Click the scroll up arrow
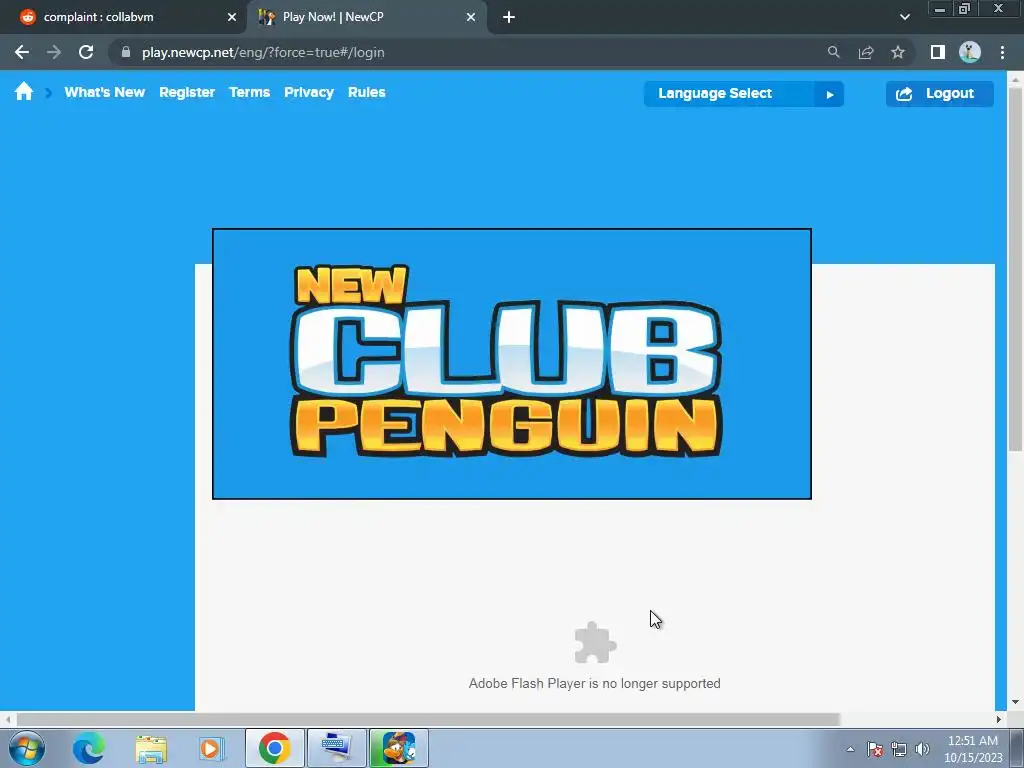The height and width of the screenshot is (768, 1024). pos(1015,78)
